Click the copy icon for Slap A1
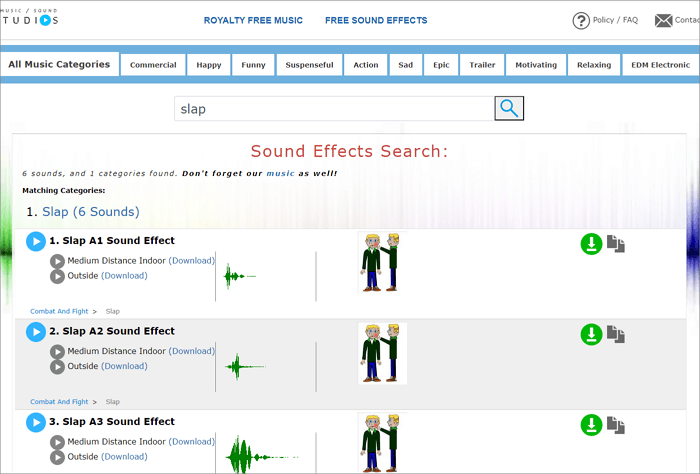This screenshot has width=700, height=474. tap(616, 244)
